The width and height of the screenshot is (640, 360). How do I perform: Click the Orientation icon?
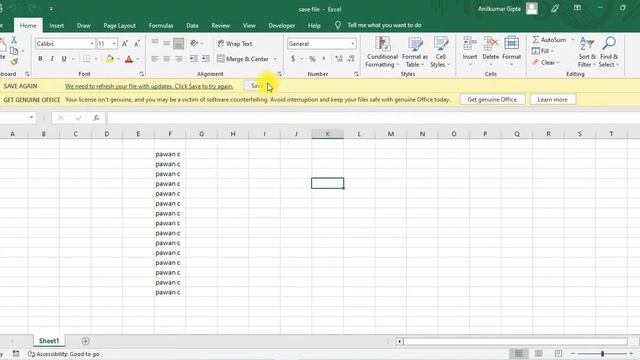point(194,43)
